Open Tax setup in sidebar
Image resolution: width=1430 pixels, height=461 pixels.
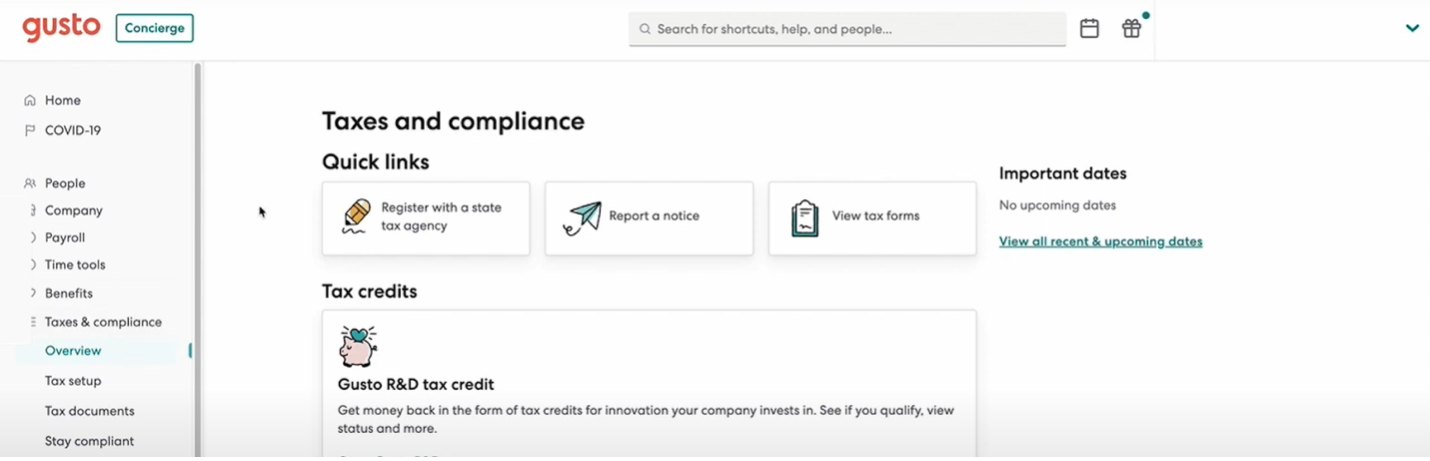pyautogui.click(x=73, y=381)
